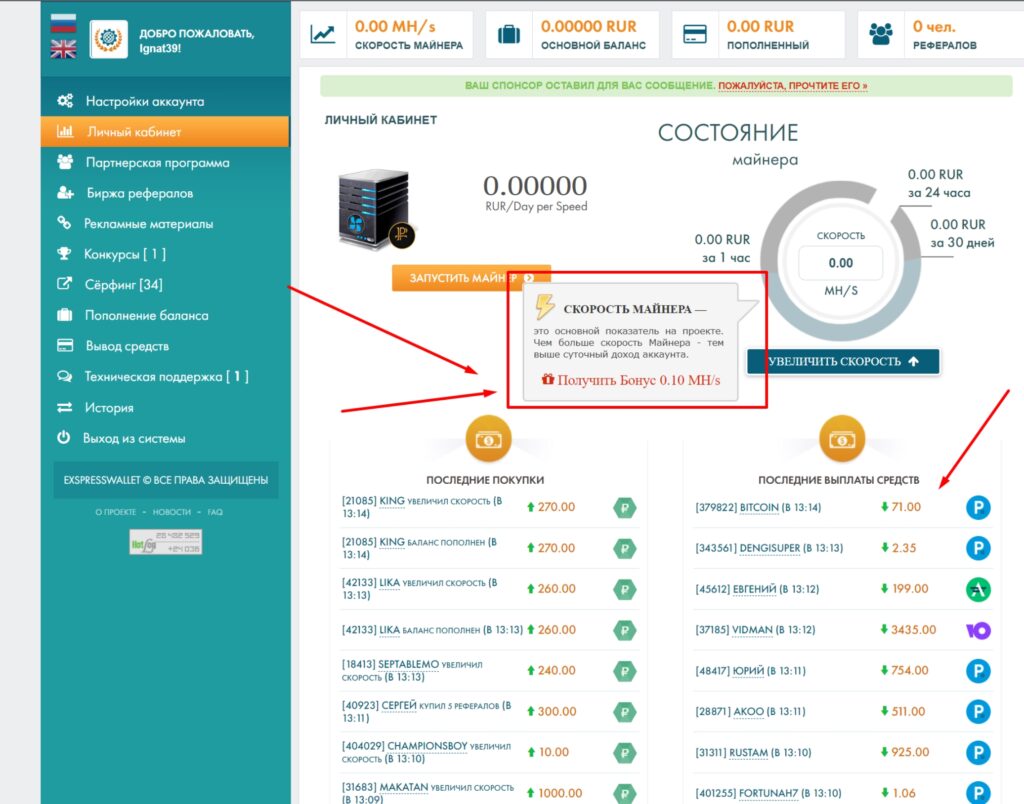Click the СЕРГЕЙ купил 5 рефералов link

click(x=398, y=705)
